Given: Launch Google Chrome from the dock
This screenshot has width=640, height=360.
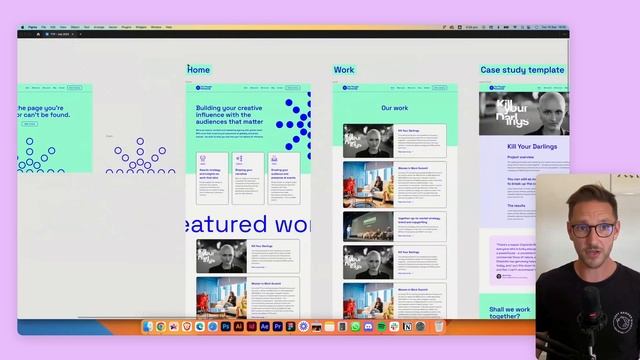Looking at the screenshot, I should pyautogui.click(x=160, y=327).
